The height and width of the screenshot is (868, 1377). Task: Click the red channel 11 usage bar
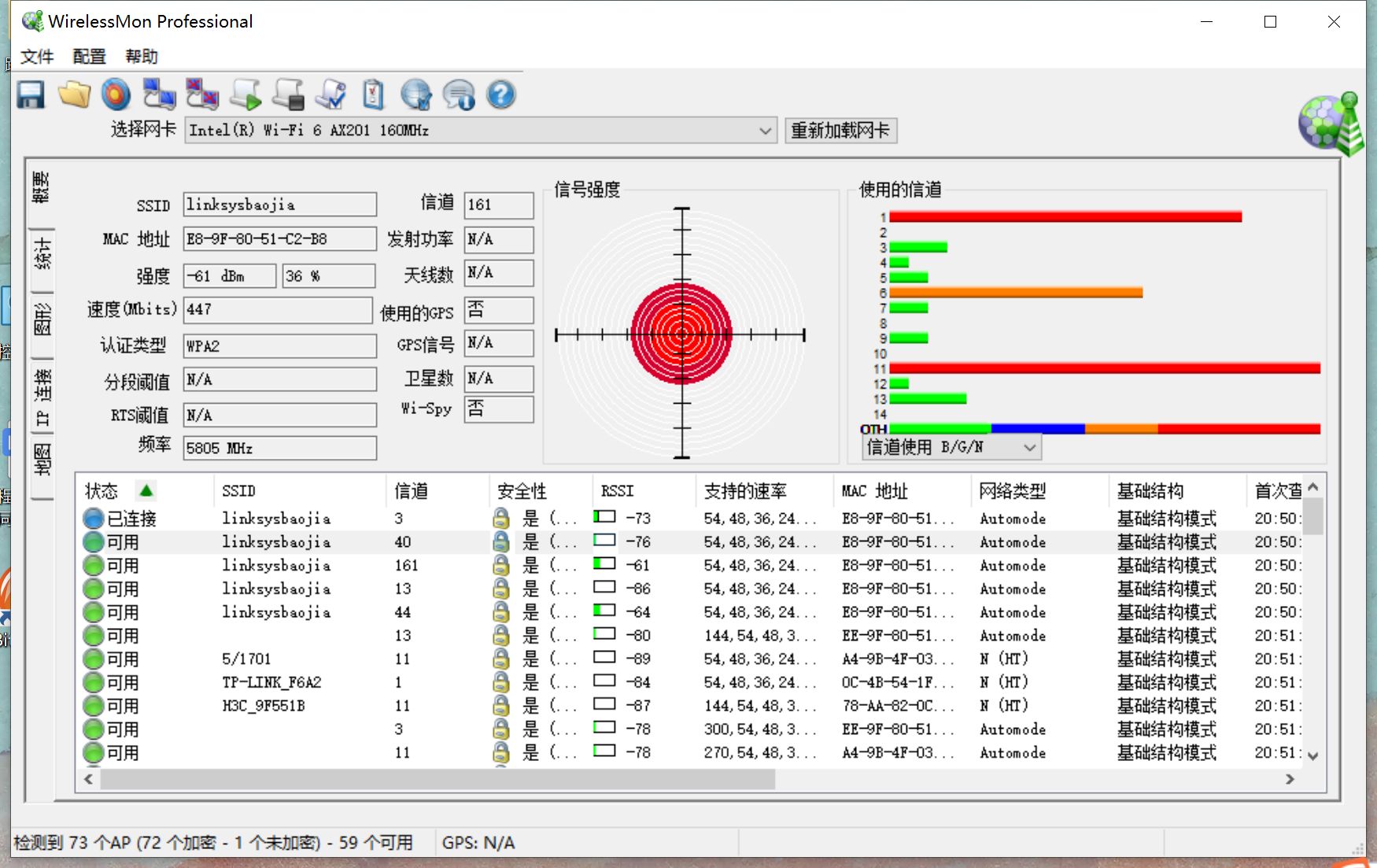1105,368
